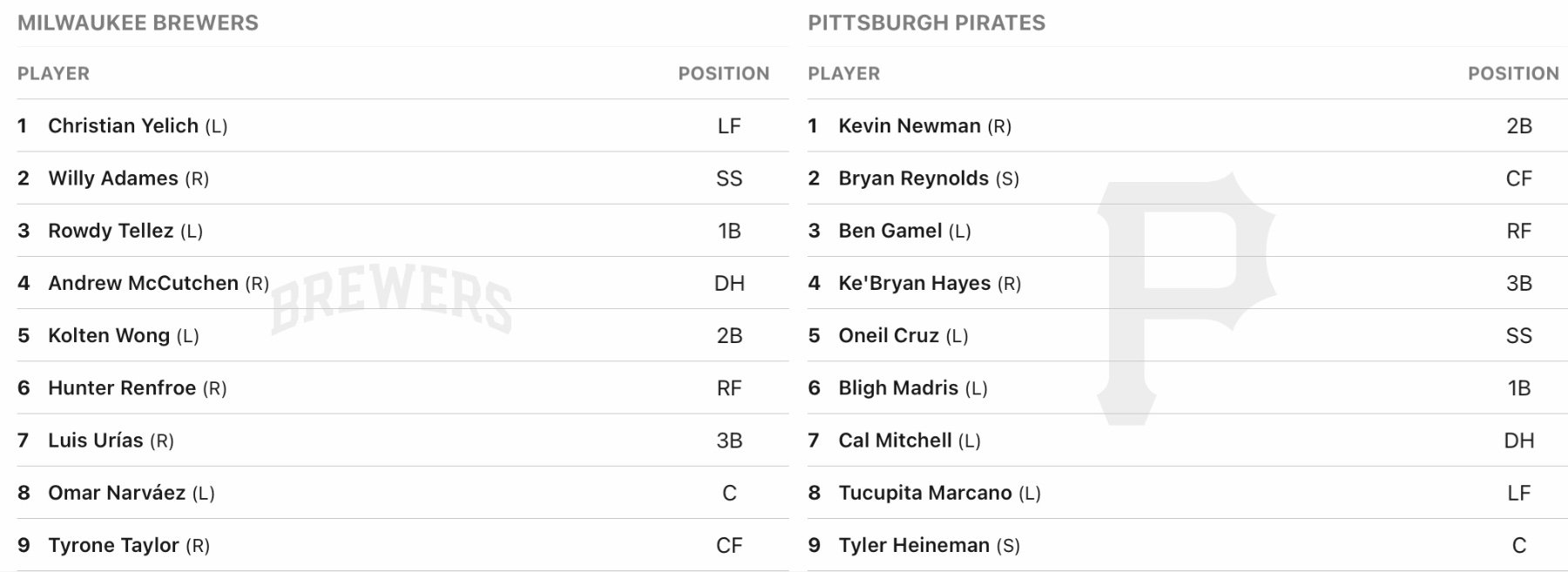Open Christian Yelich player link
This screenshot has width=1568, height=572.
click(123, 126)
